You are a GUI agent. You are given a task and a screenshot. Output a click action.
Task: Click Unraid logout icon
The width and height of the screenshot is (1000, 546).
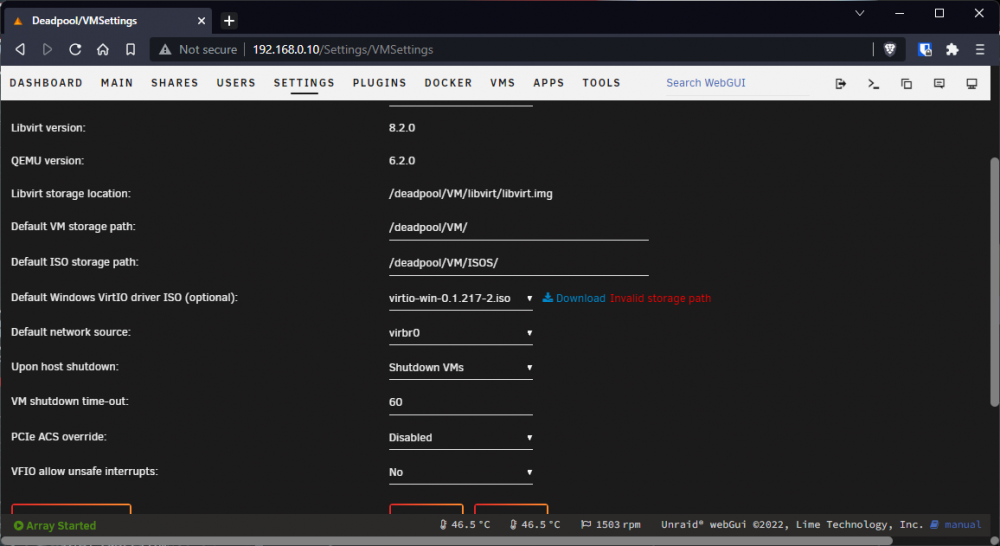pyautogui.click(x=841, y=84)
